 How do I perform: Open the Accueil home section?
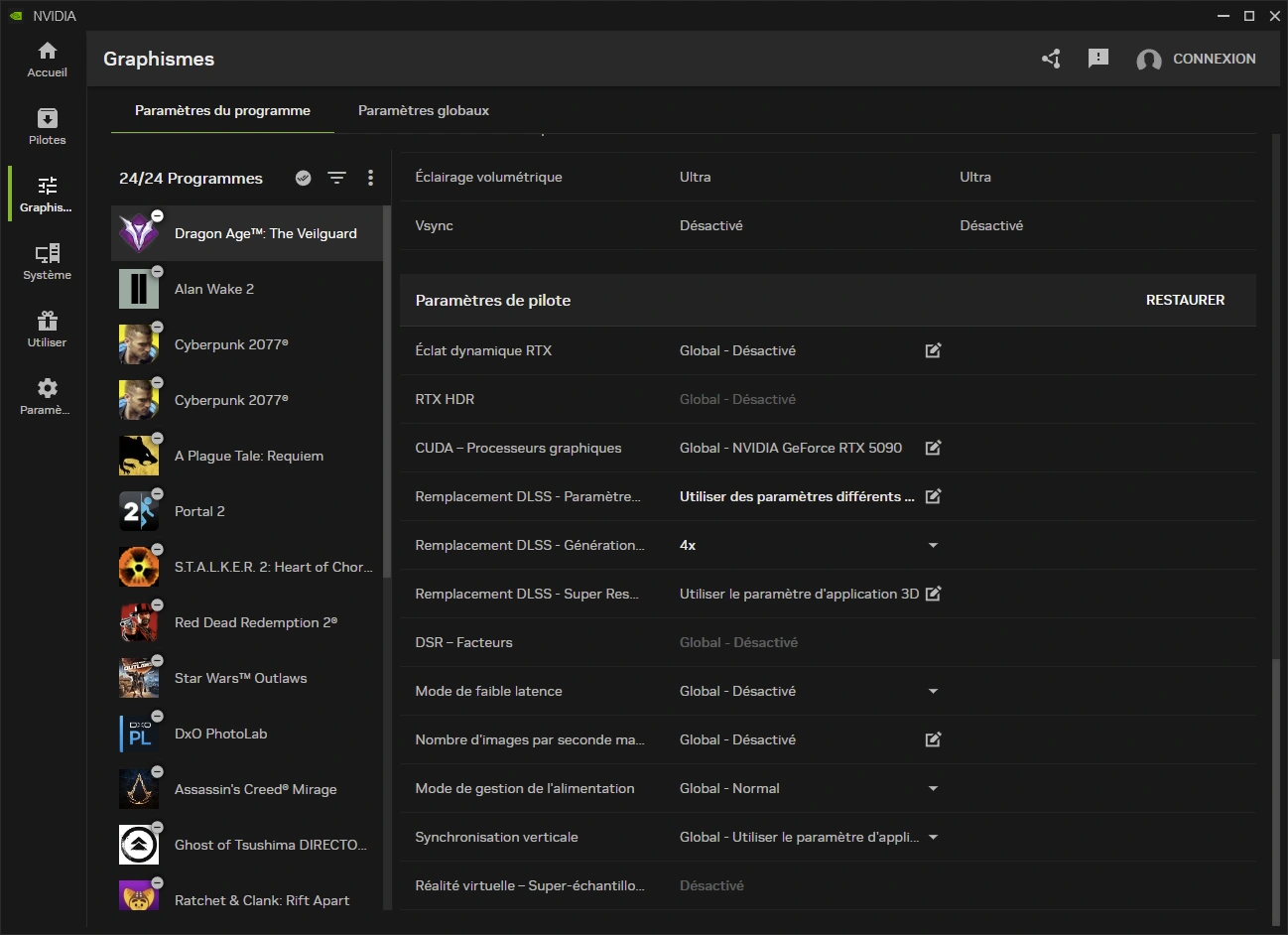point(47,60)
